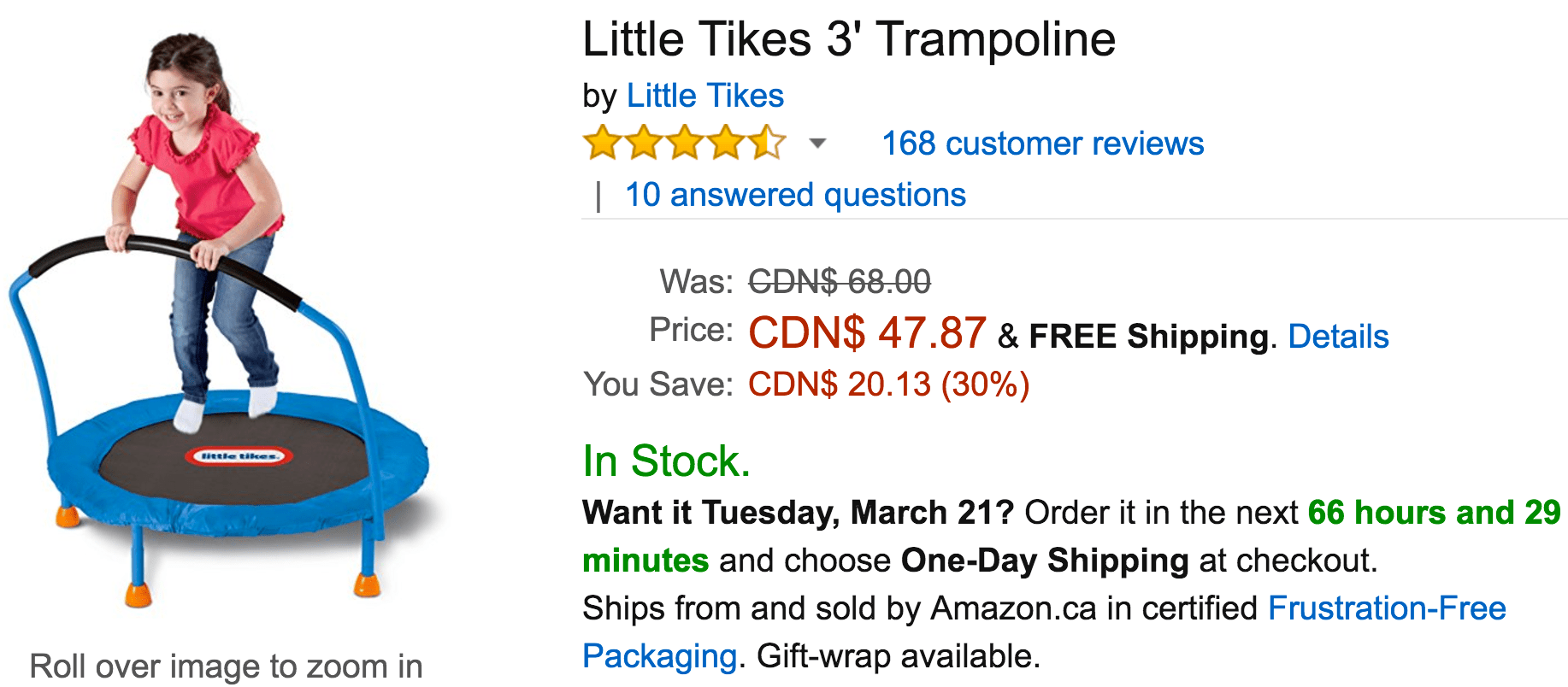Viewport: 1568px width, 687px height.
Task: Open the Frustration-Free Packaging link
Action: (1387, 608)
